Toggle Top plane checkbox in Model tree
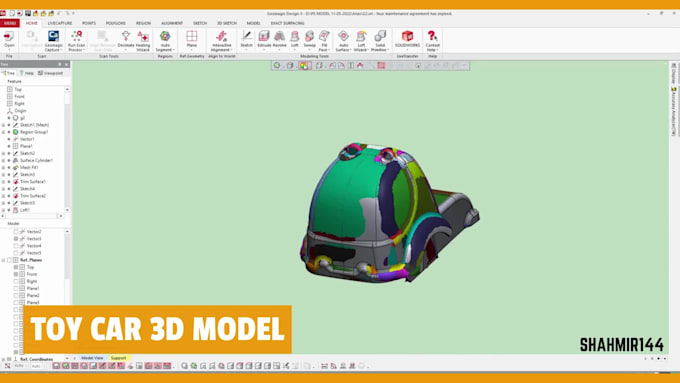 pos(16,267)
